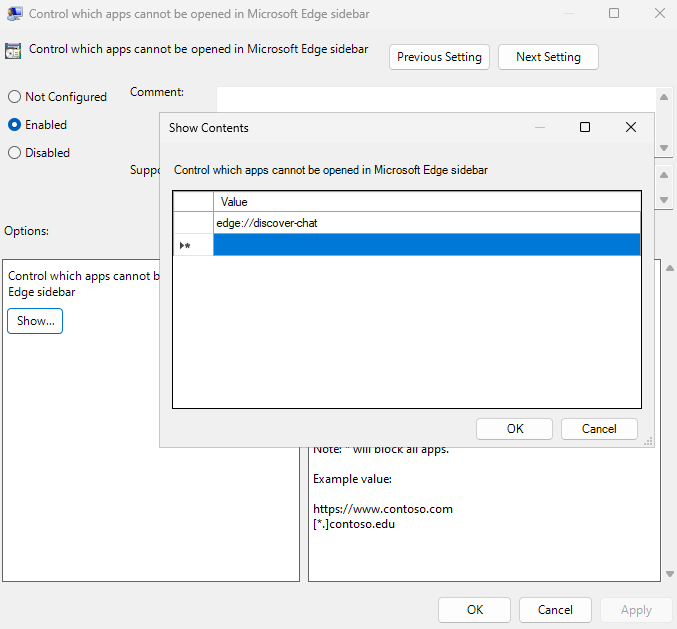The image size is (677, 629).
Task: Click the Show... button in Options
Action: coord(35,321)
